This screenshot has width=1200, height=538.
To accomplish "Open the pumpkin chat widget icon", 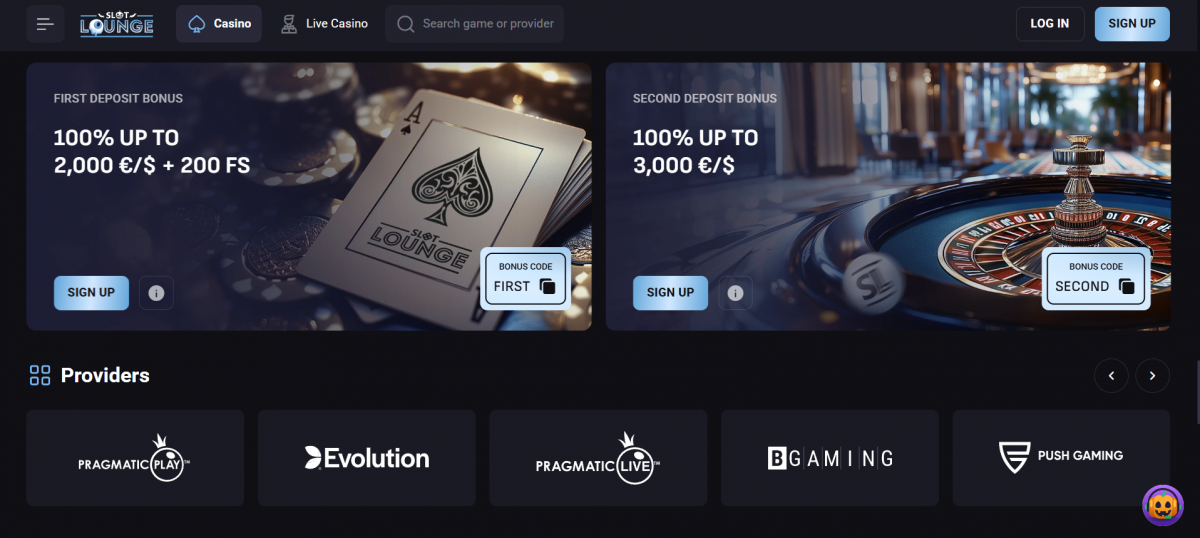I will pos(1162,505).
